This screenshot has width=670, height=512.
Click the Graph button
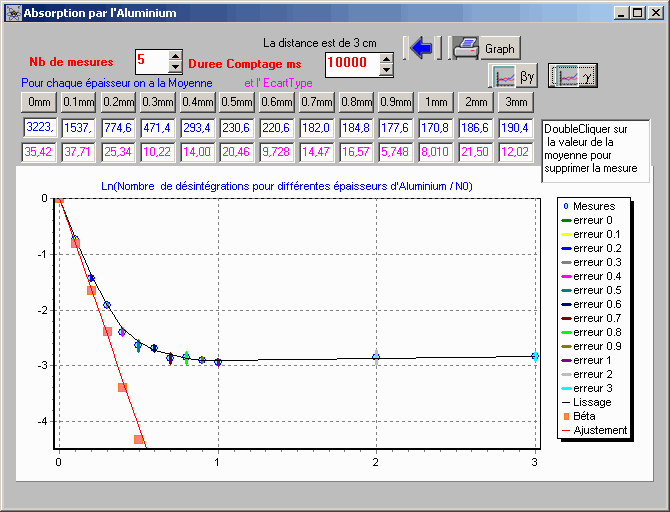click(x=499, y=48)
